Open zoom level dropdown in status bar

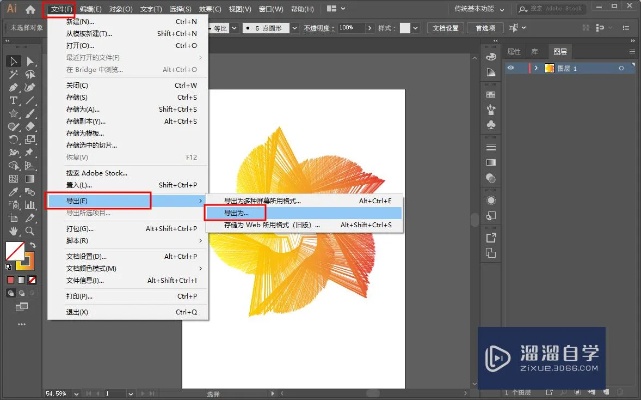point(76,394)
